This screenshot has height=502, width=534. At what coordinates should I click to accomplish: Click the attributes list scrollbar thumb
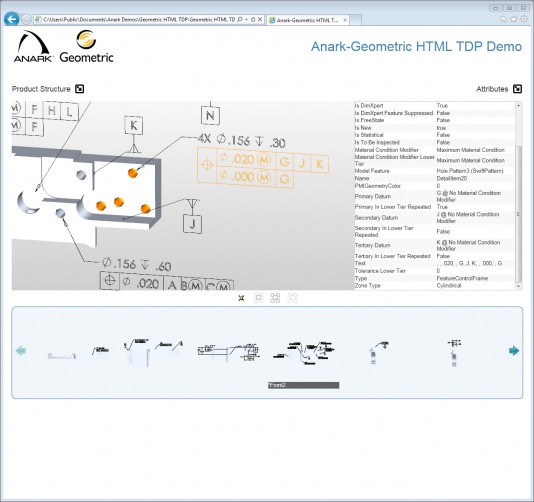[518, 214]
